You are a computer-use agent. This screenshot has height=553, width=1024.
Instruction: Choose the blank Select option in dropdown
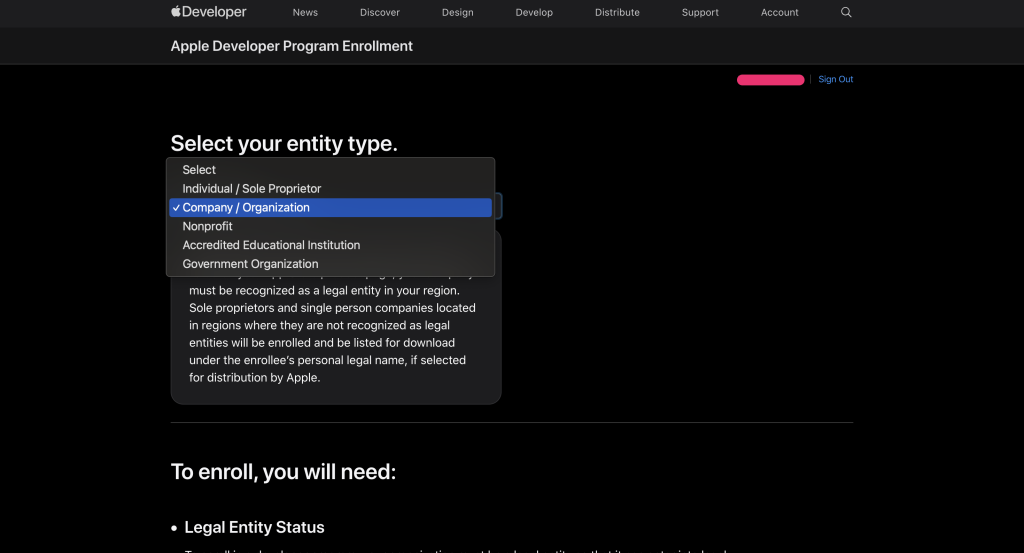[330, 170]
